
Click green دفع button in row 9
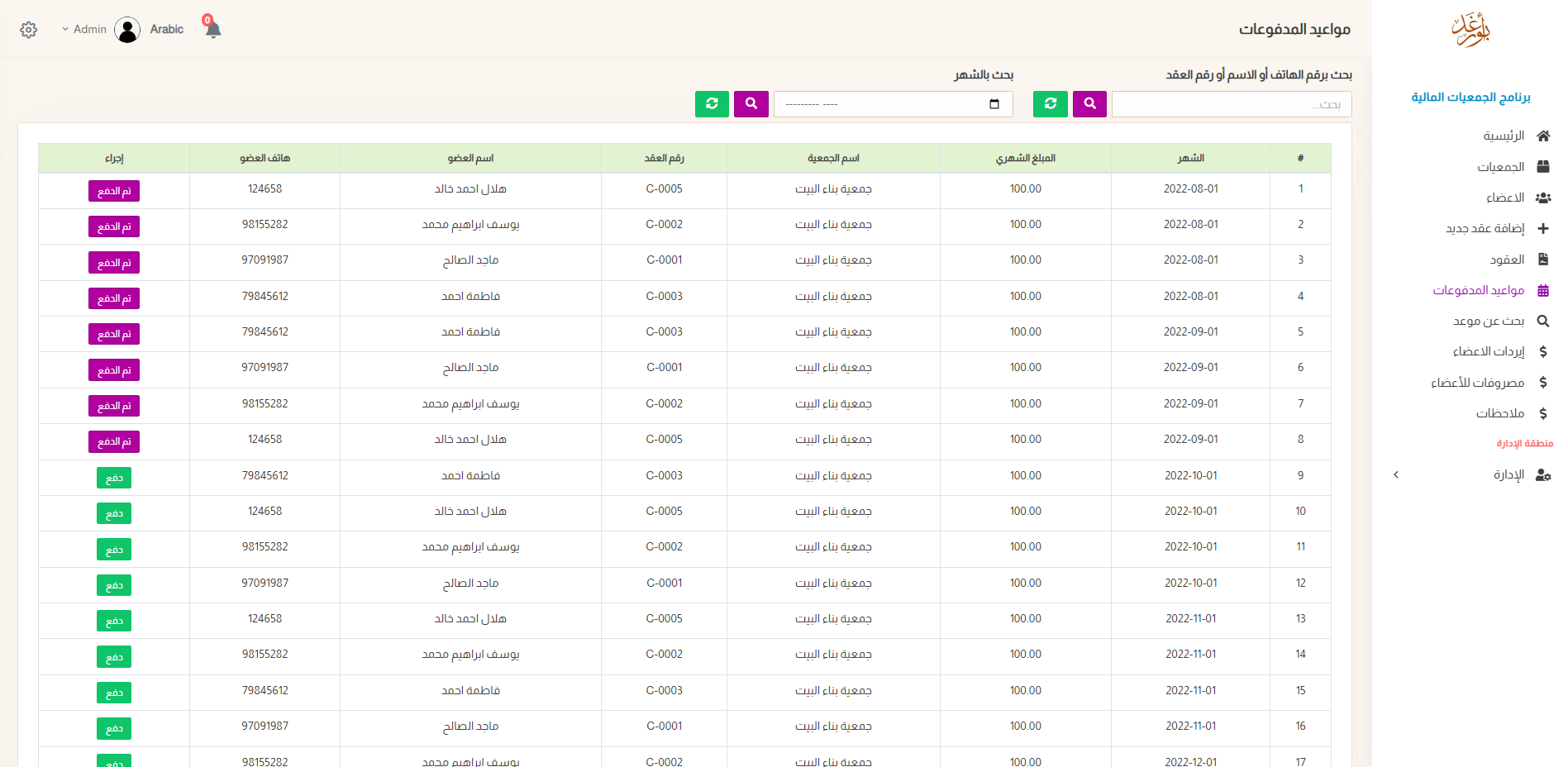(x=114, y=478)
